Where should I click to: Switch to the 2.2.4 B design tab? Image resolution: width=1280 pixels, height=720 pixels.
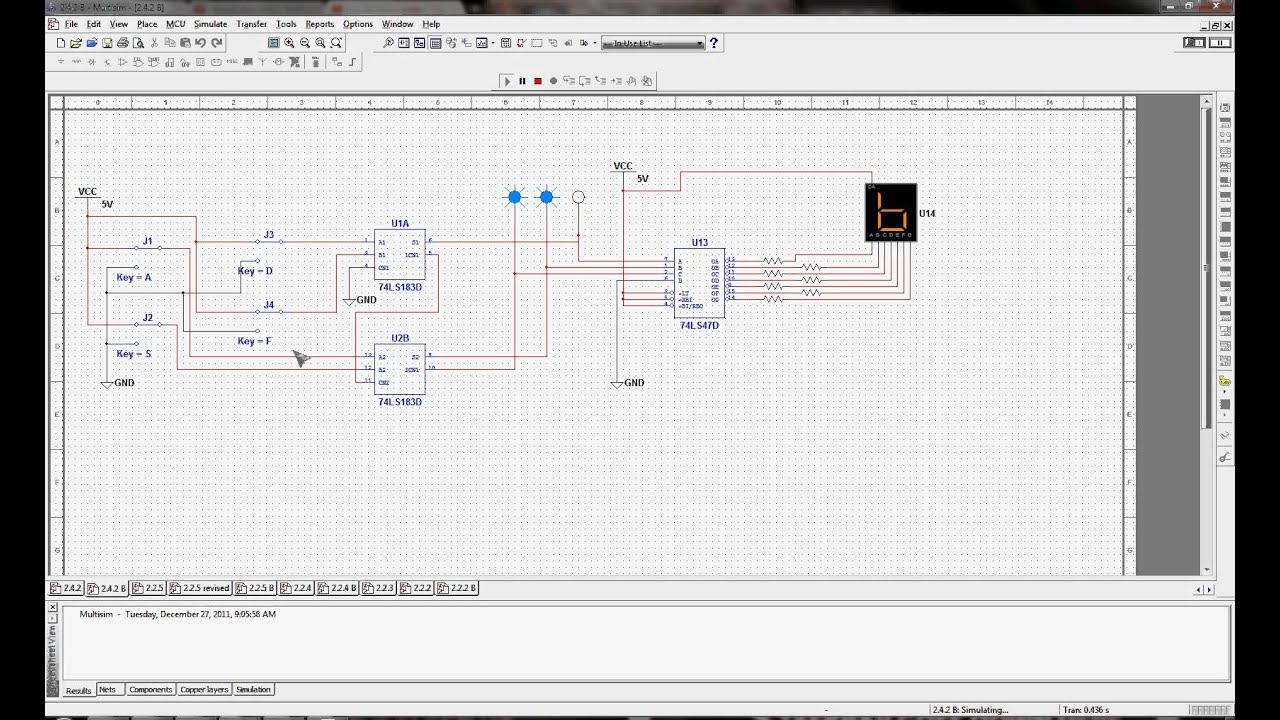click(x=338, y=588)
